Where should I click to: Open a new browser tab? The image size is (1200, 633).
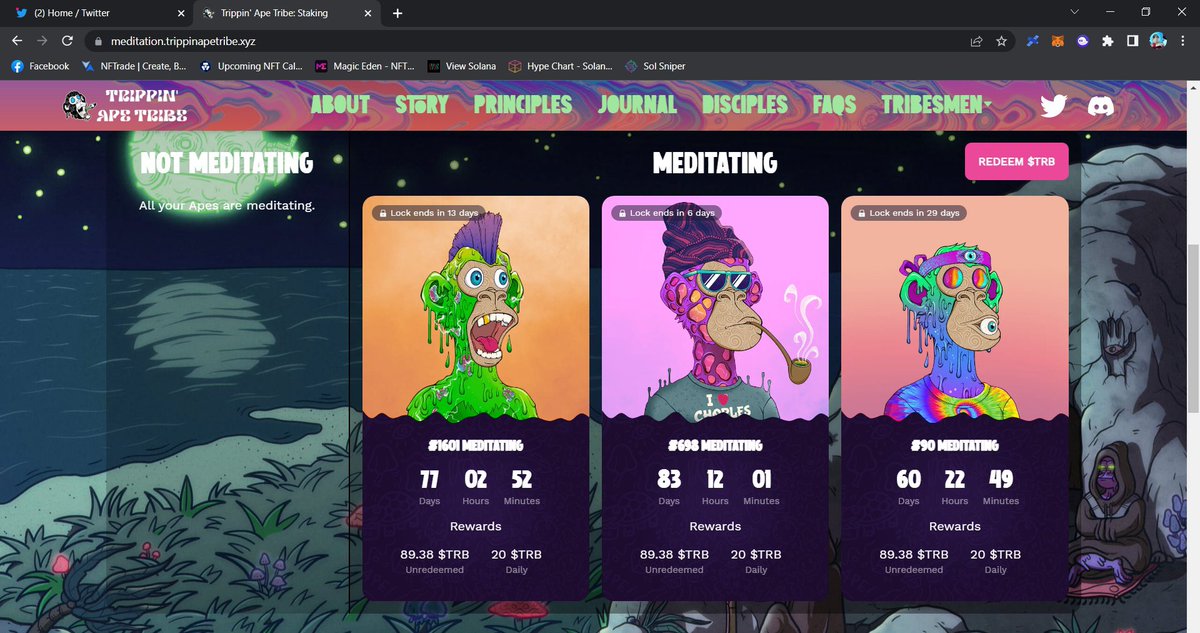pyautogui.click(x=397, y=13)
